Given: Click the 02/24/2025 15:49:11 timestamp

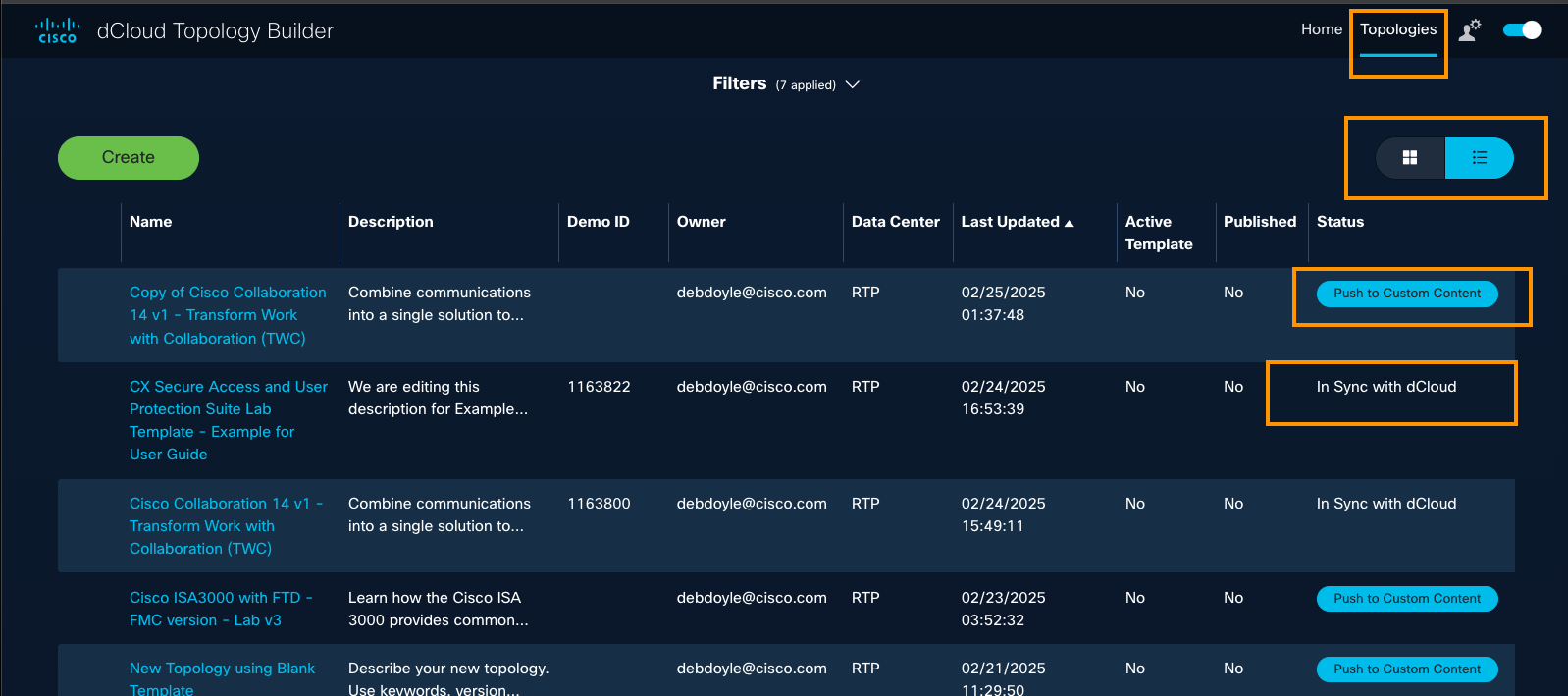Looking at the screenshot, I should click(1003, 514).
